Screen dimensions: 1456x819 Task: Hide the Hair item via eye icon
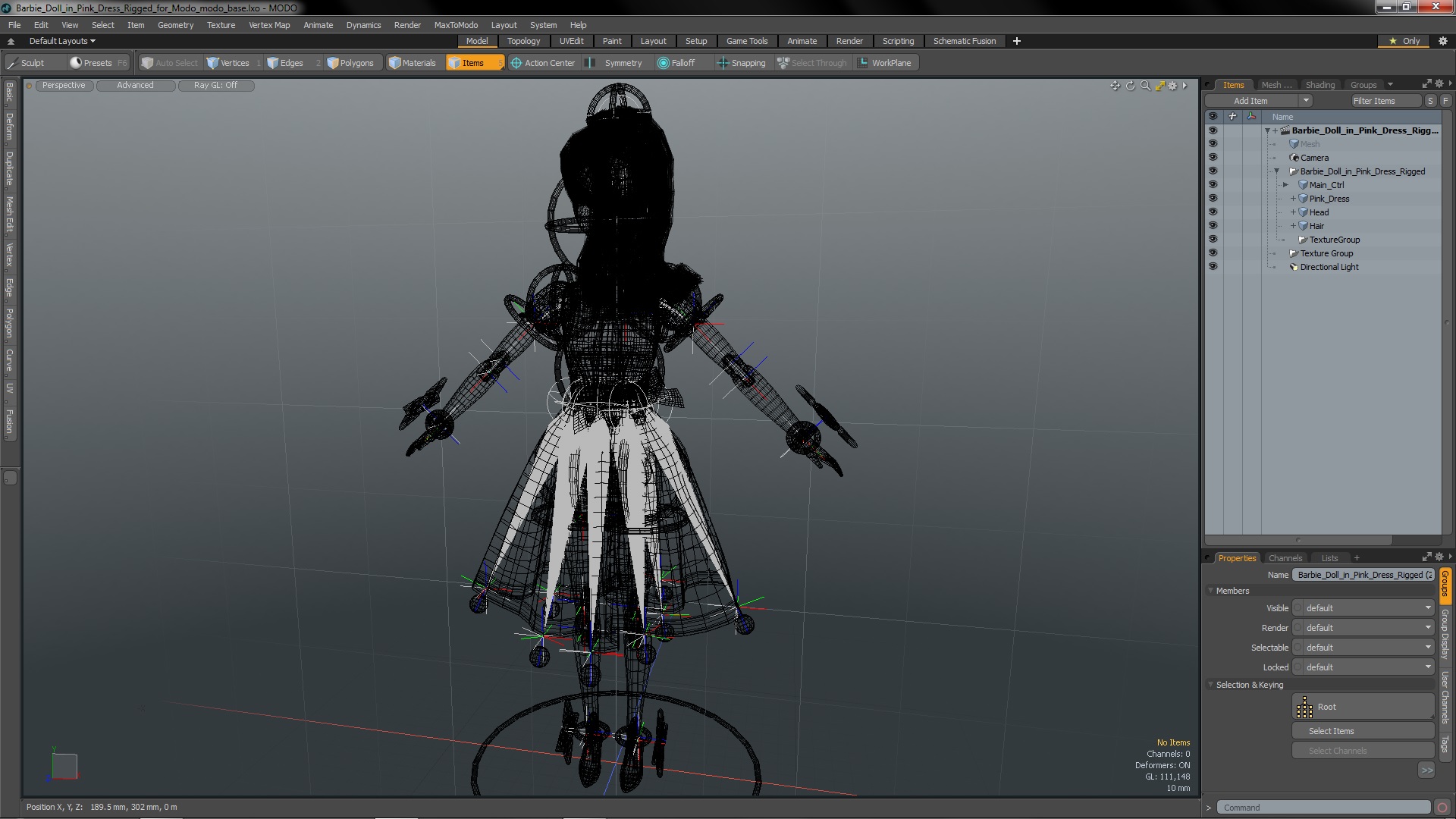[1213, 226]
